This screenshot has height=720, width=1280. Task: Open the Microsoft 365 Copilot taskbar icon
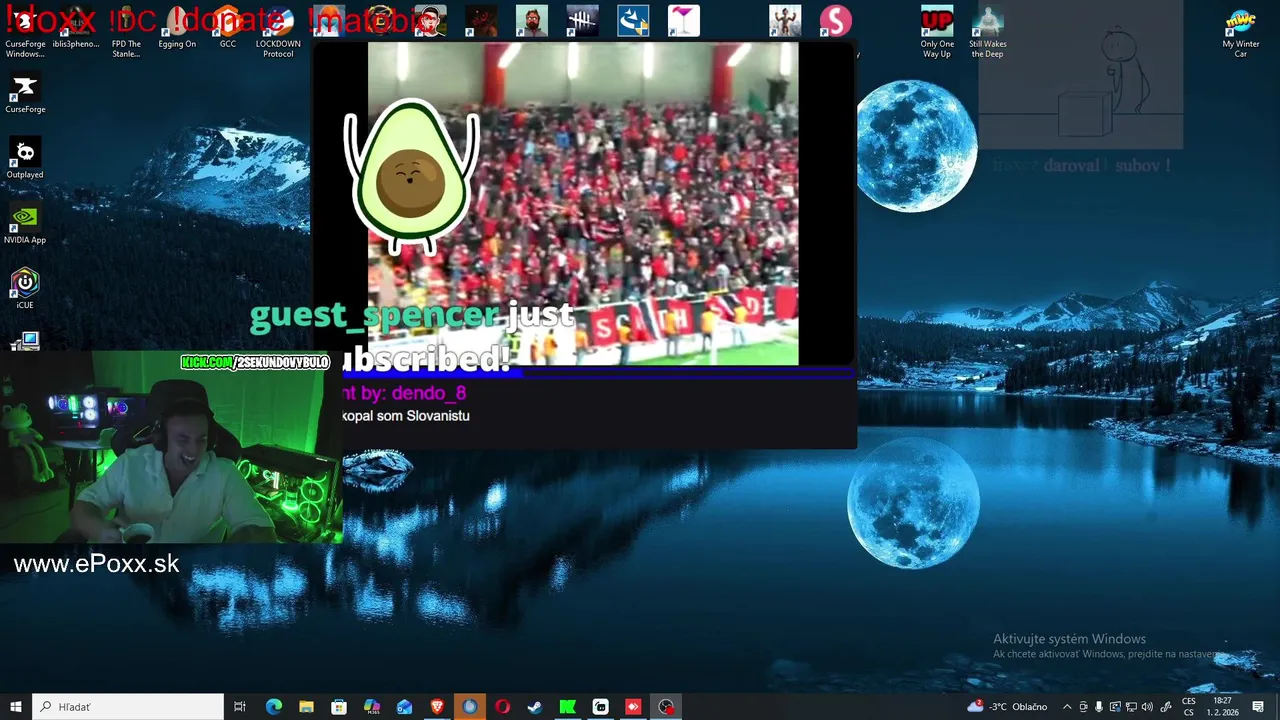(372, 707)
